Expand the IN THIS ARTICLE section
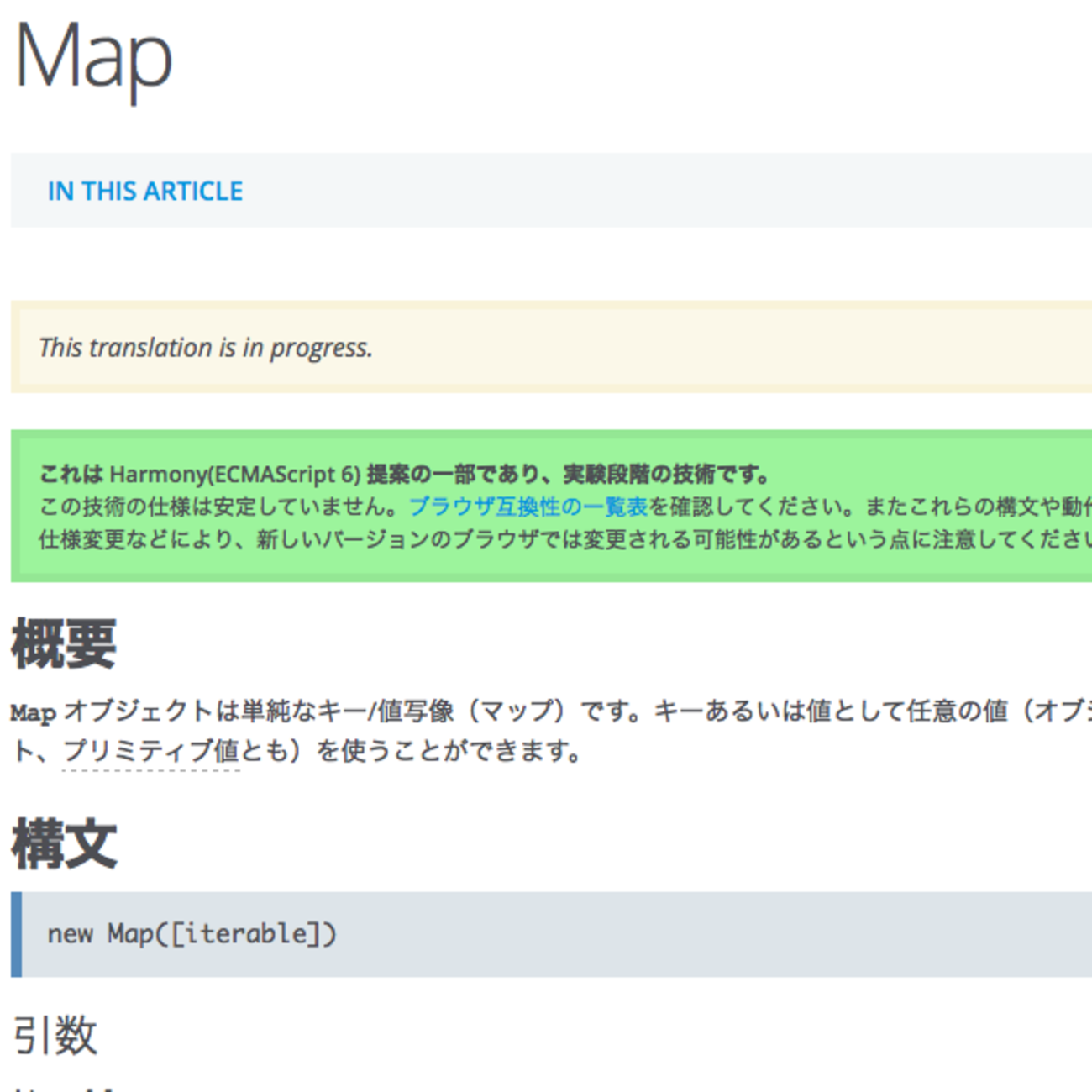 click(145, 192)
